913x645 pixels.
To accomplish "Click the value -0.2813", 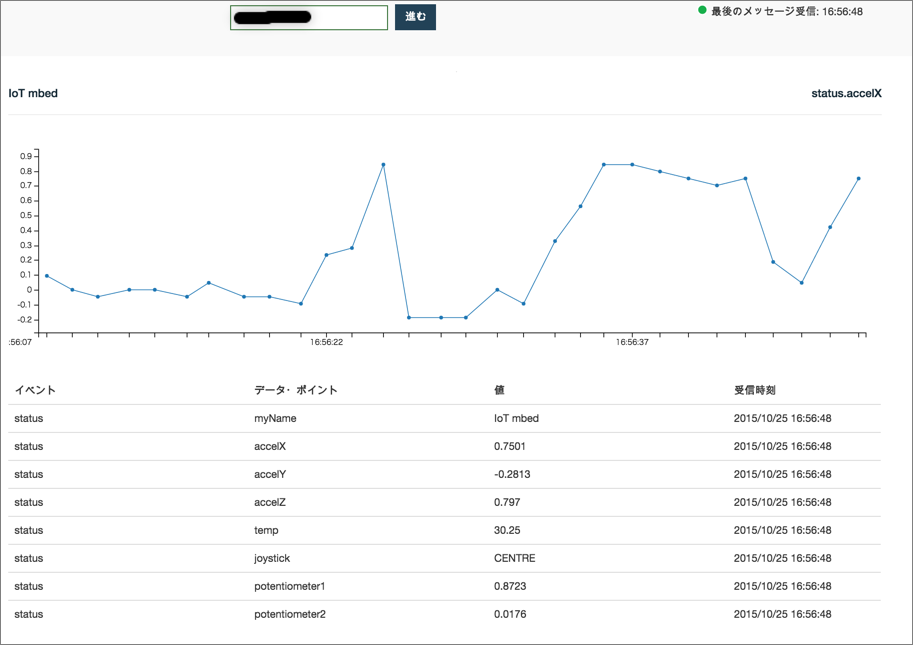I will coord(512,474).
